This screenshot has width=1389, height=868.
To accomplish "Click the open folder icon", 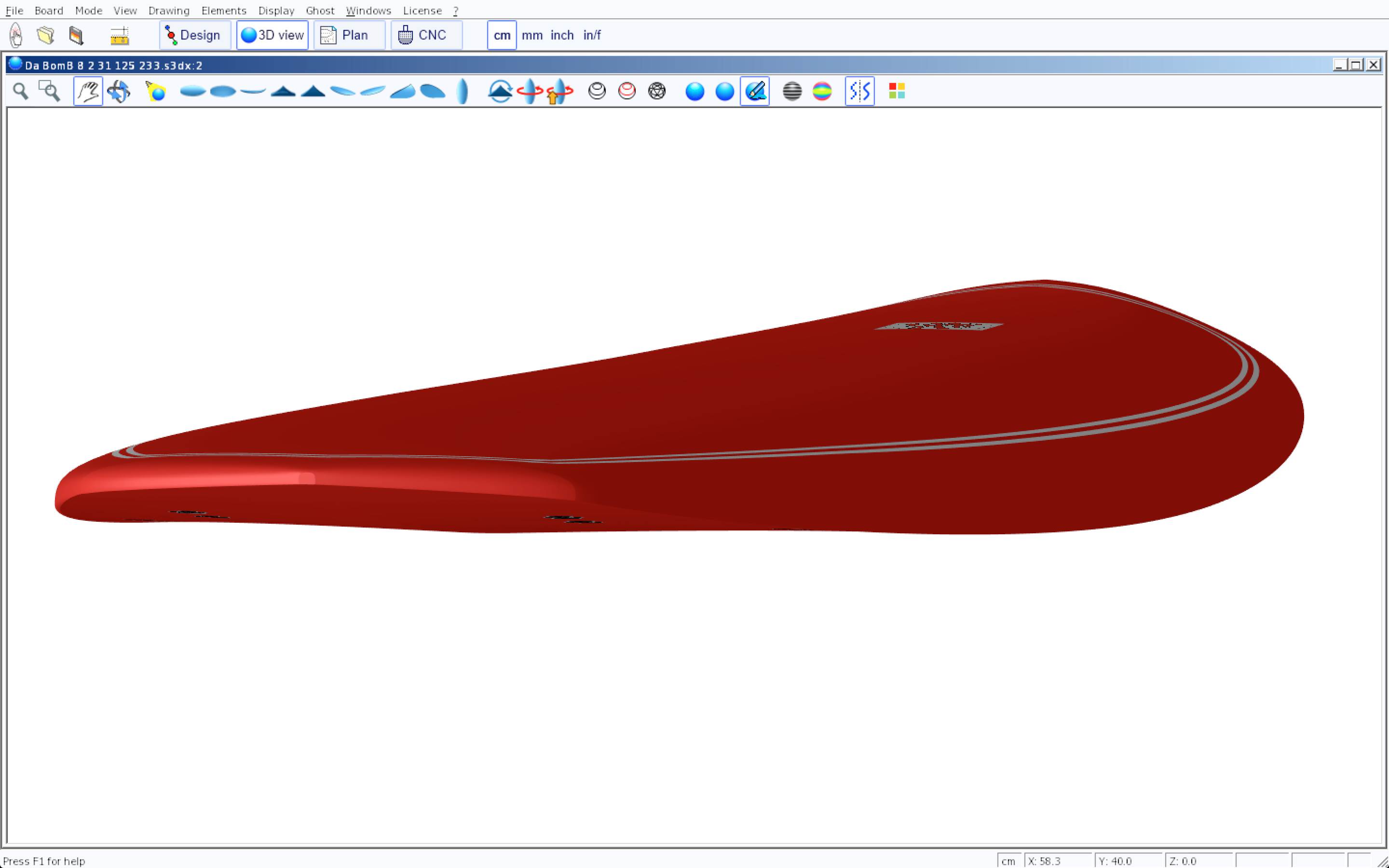I will (x=45, y=35).
